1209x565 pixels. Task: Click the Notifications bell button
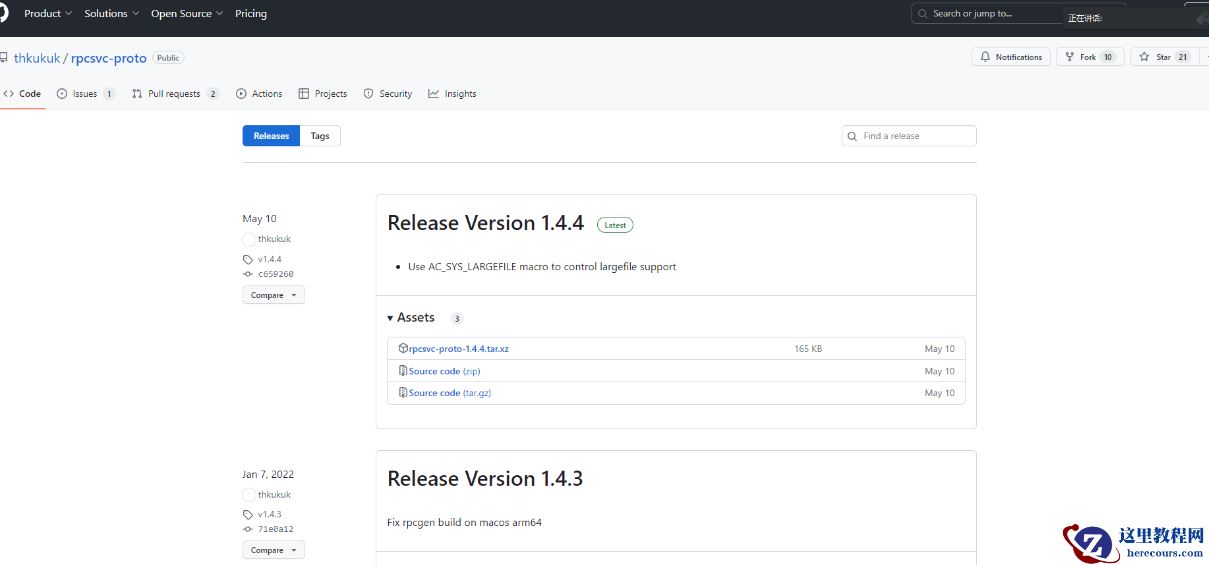click(1011, 57)
